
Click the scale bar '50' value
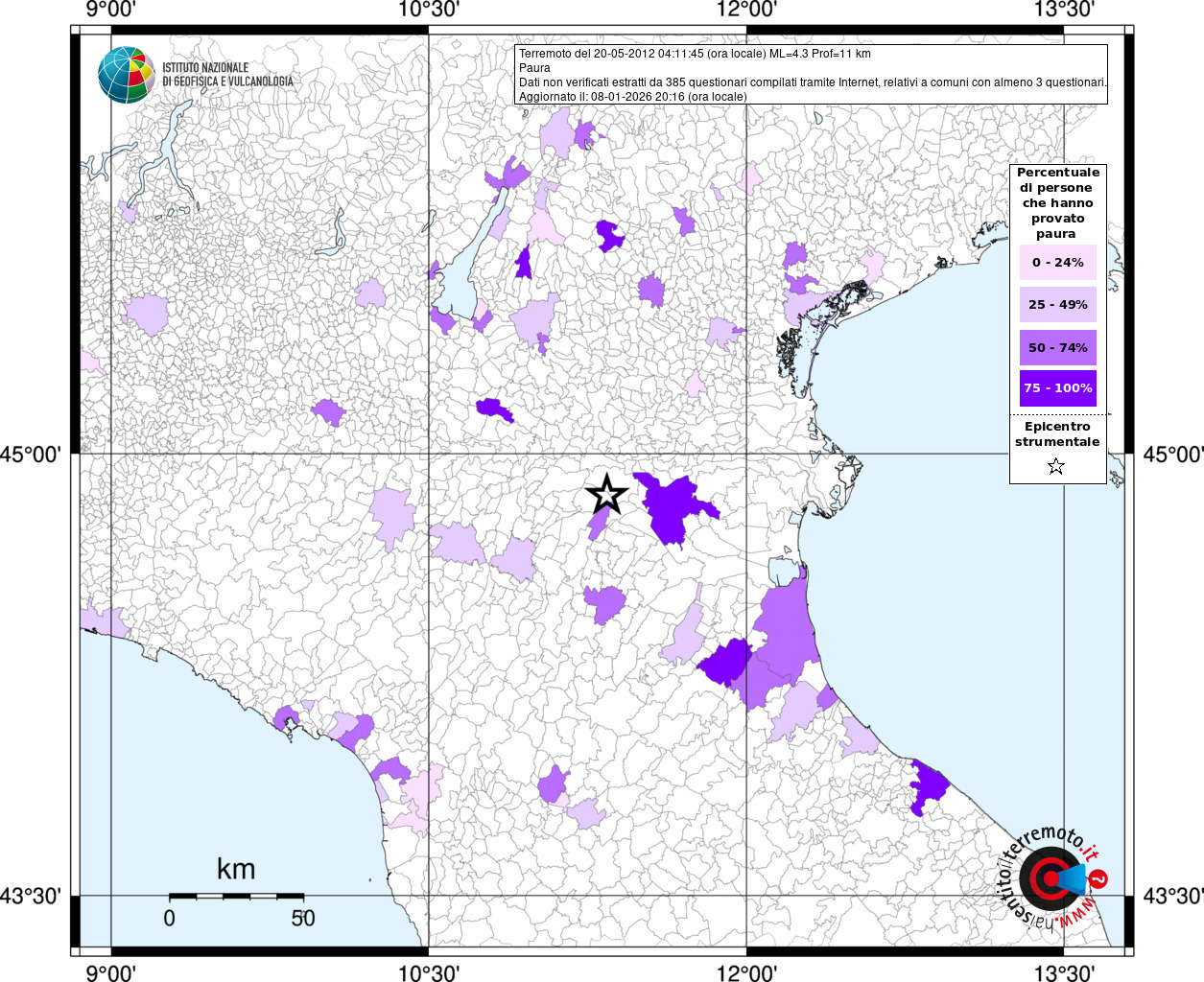coord(303,918)
